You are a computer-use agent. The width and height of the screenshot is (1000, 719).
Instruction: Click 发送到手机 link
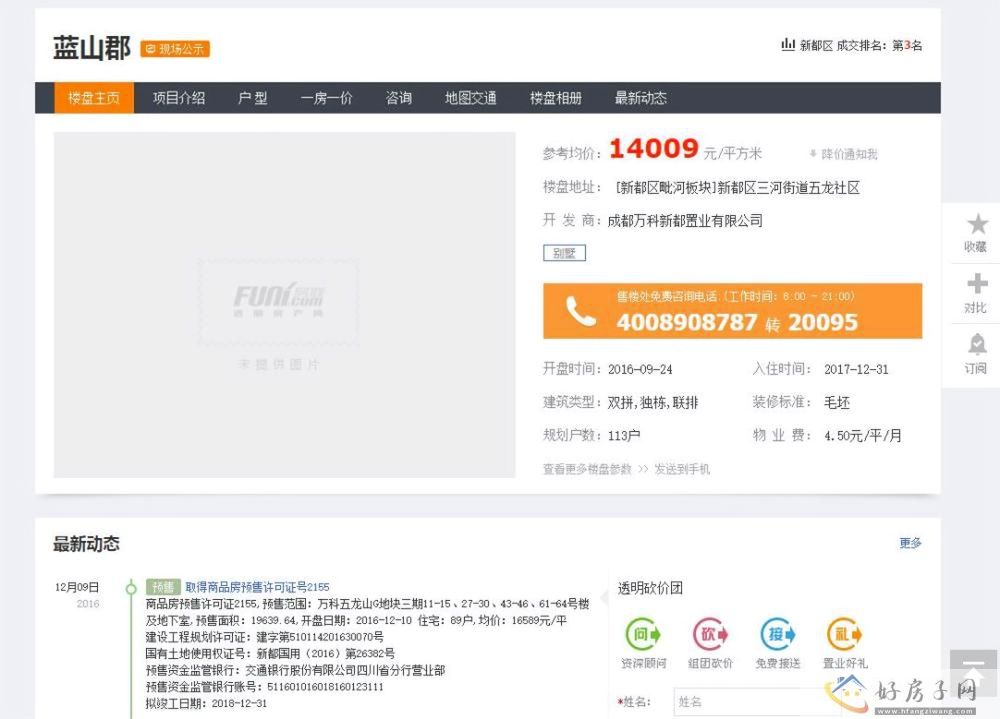tap(682, 469)
